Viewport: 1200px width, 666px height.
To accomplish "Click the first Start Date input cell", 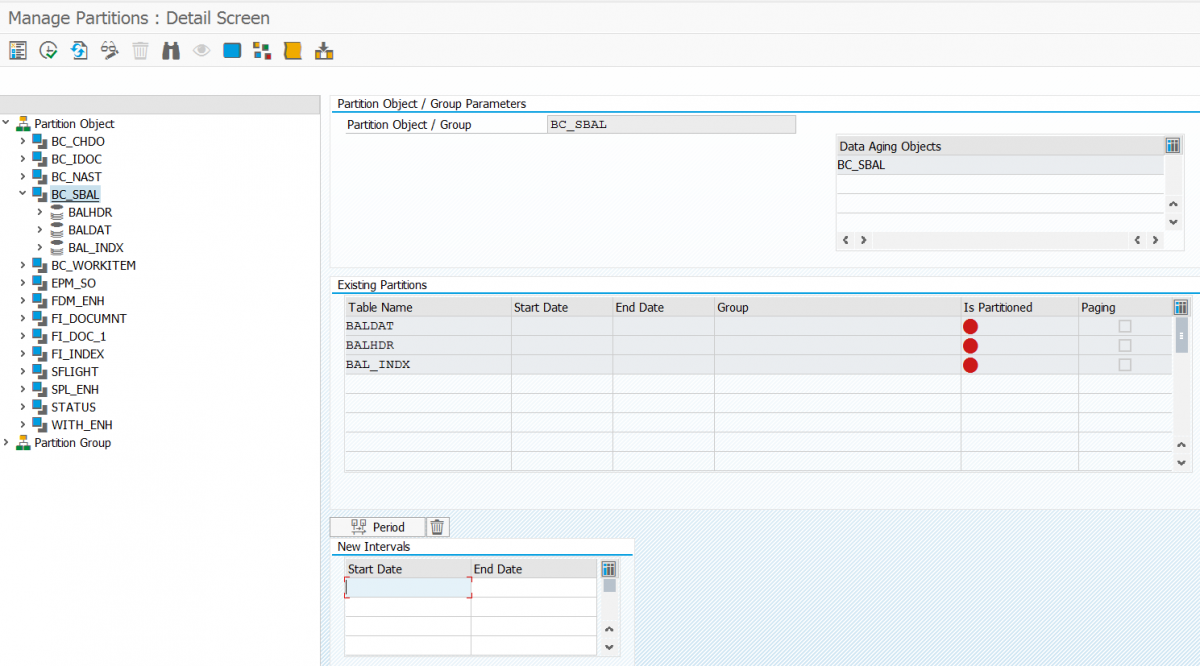I will tap(408, 588).
